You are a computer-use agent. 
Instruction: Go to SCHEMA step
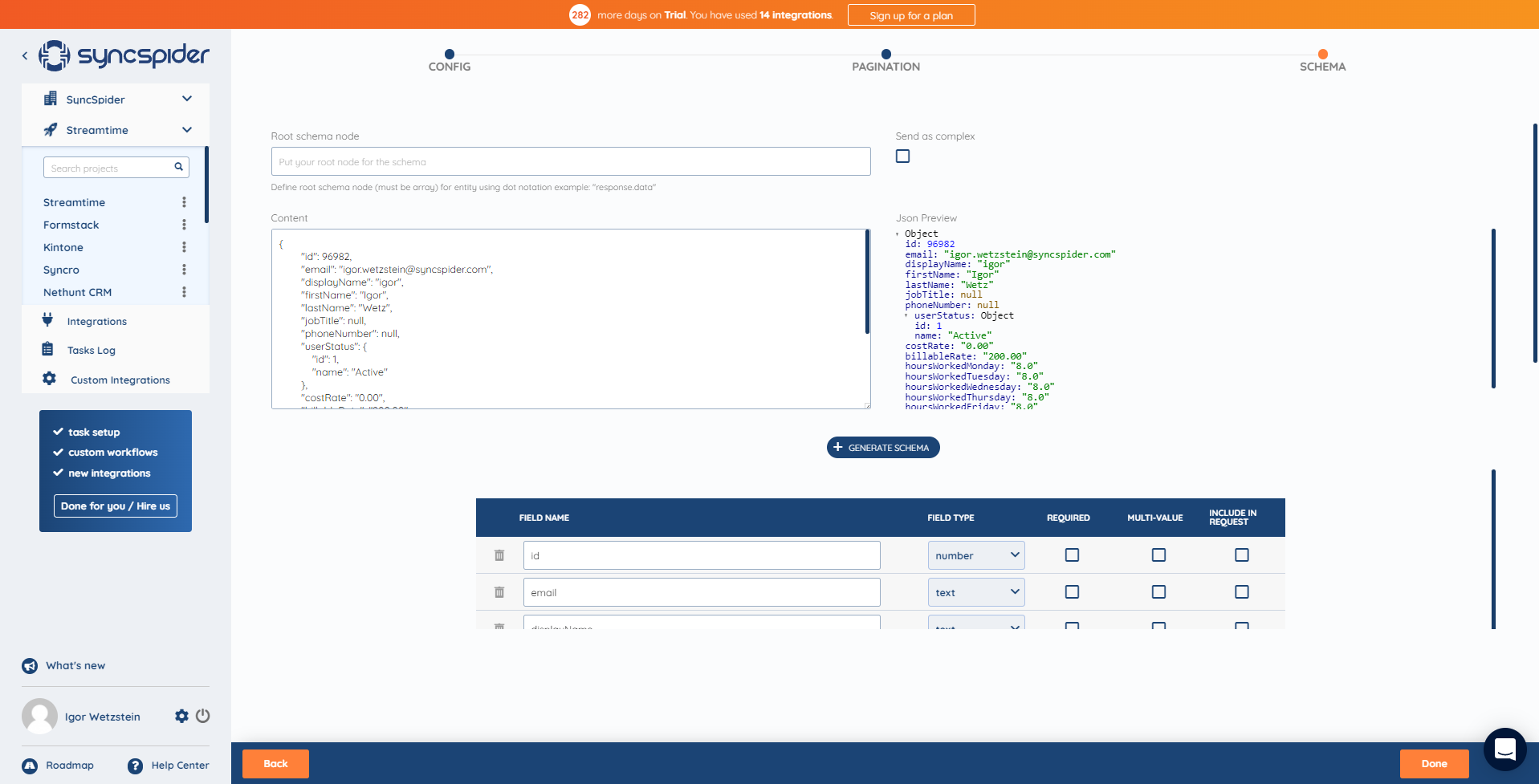(1323, 61)
